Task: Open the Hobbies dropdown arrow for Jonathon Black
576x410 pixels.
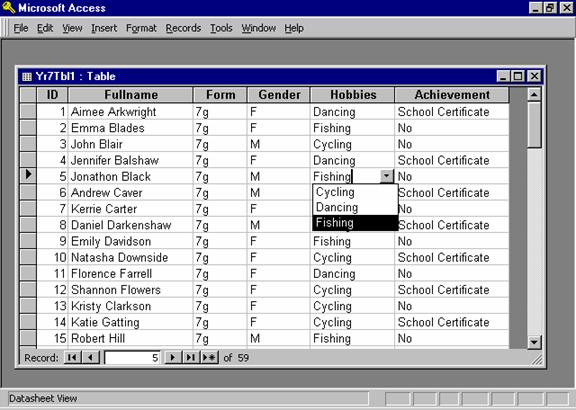Action: (386, 176)
